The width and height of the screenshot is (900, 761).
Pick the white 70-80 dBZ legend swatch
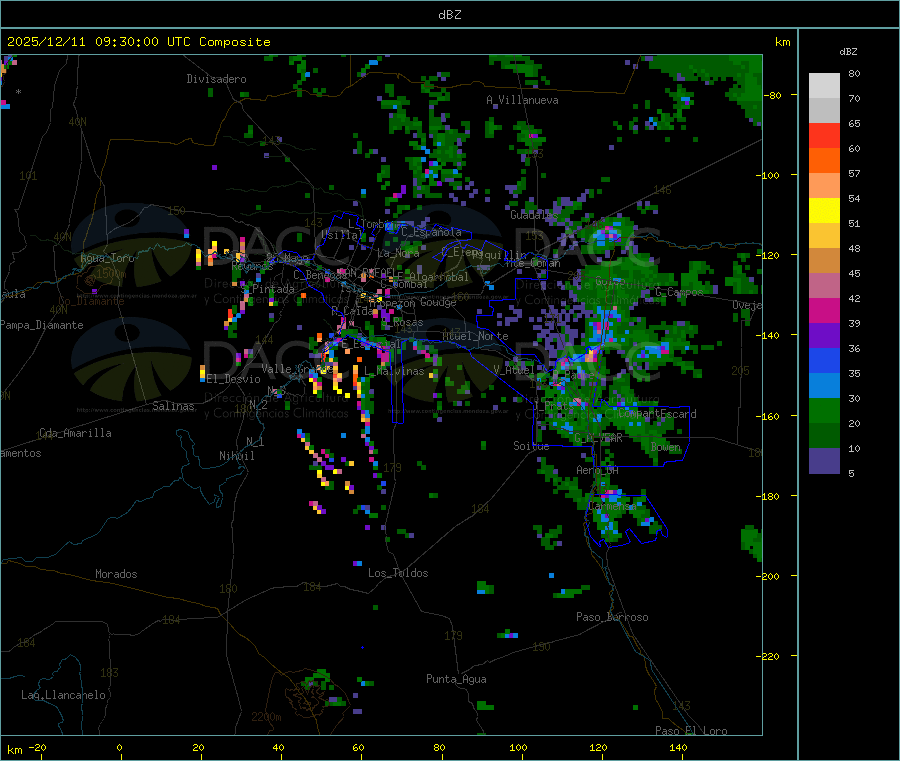pos(824,86)
